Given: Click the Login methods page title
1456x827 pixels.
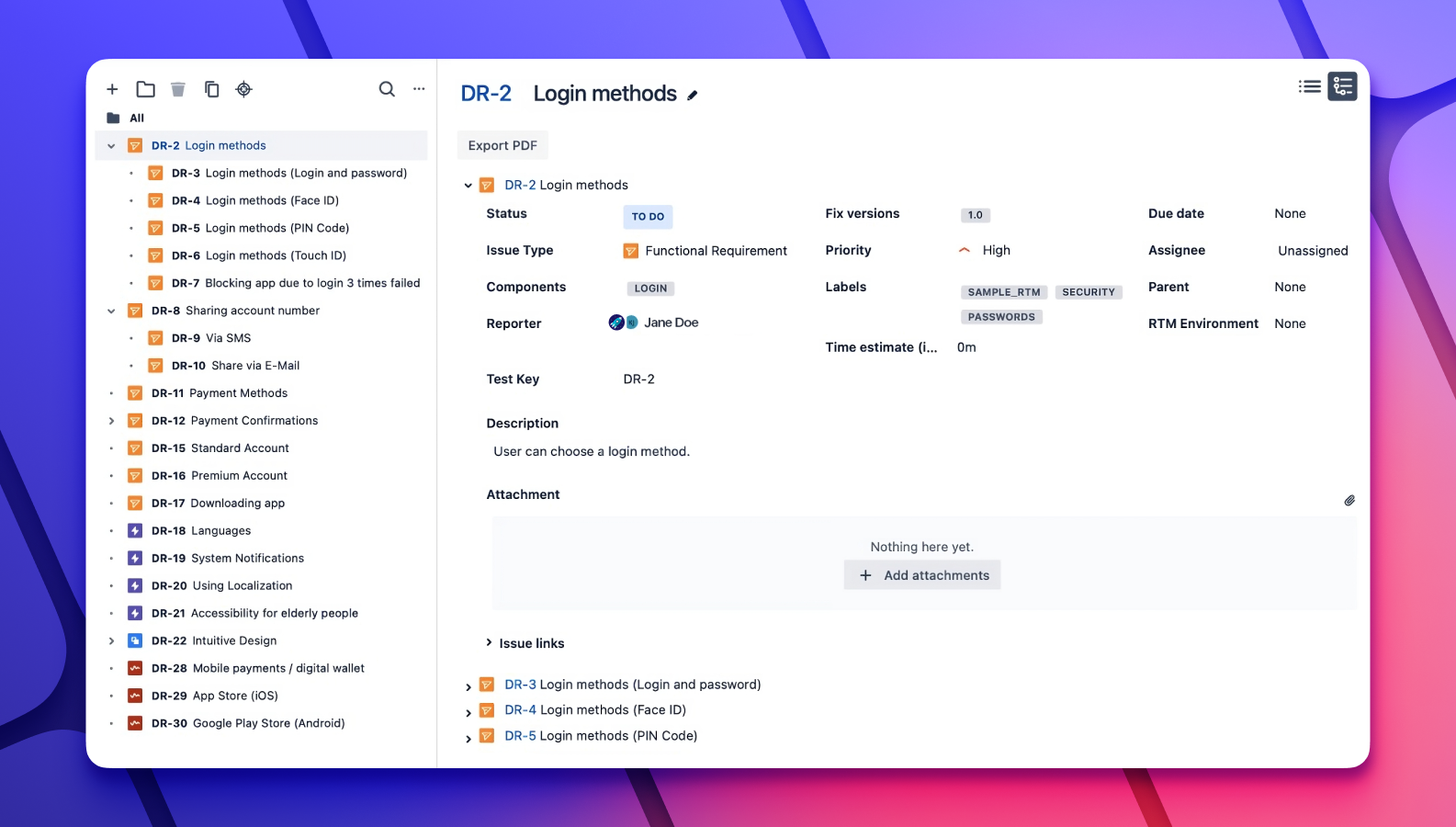Looking at the screenshot, I should (604, 94).
